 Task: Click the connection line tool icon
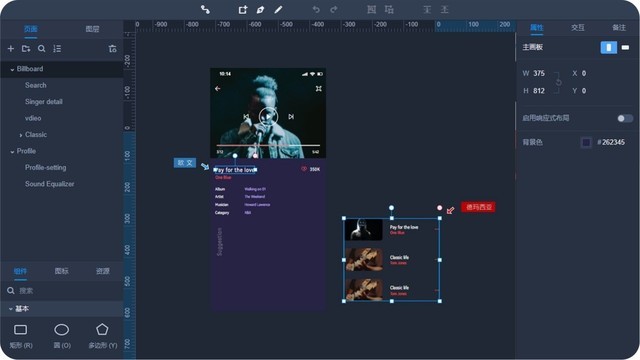205,9
